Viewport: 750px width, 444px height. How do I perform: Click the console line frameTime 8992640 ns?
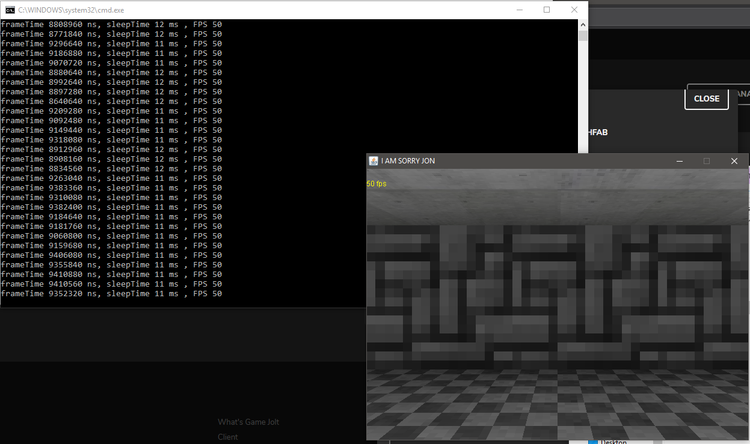click(111, 82)
